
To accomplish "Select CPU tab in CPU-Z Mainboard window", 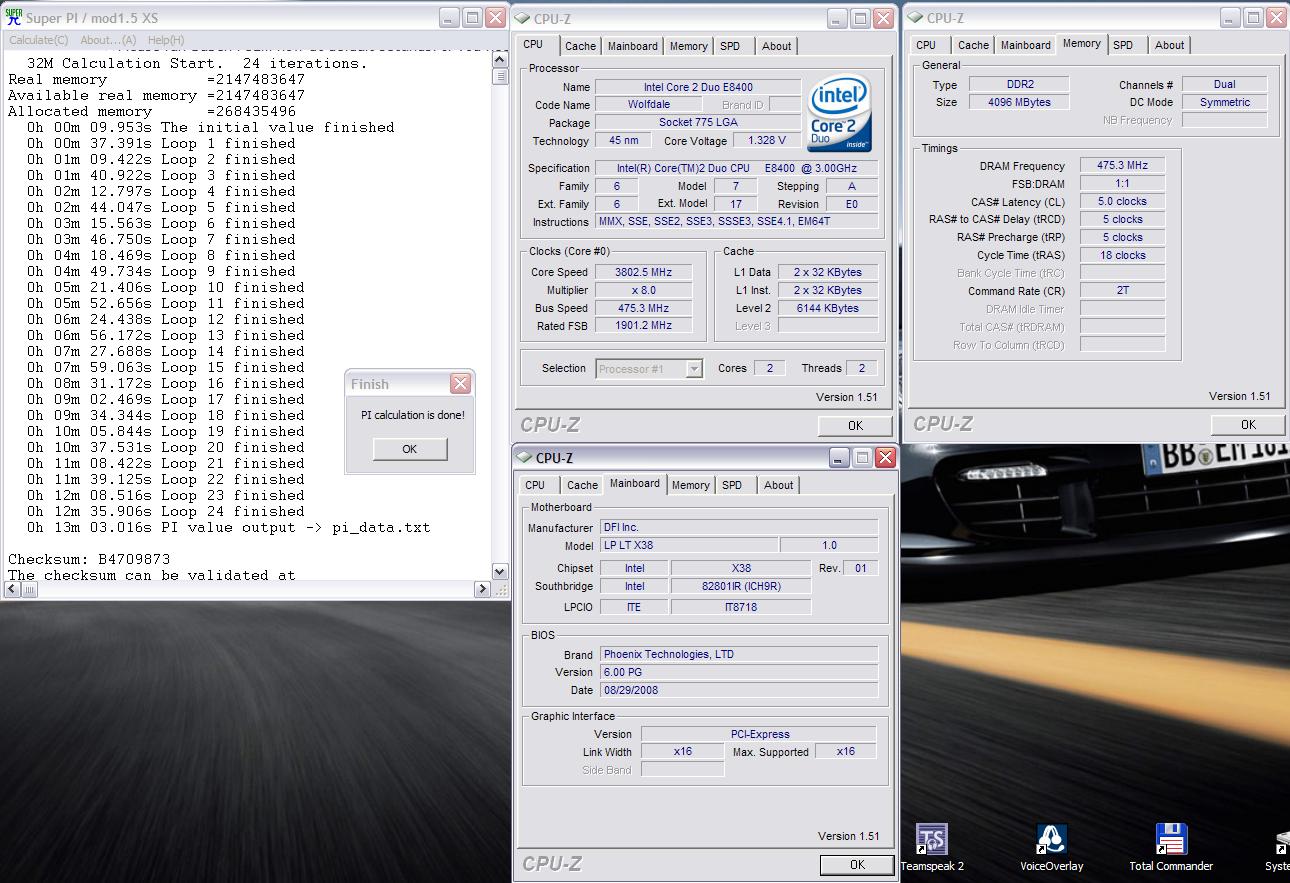I will coord(535,485).
